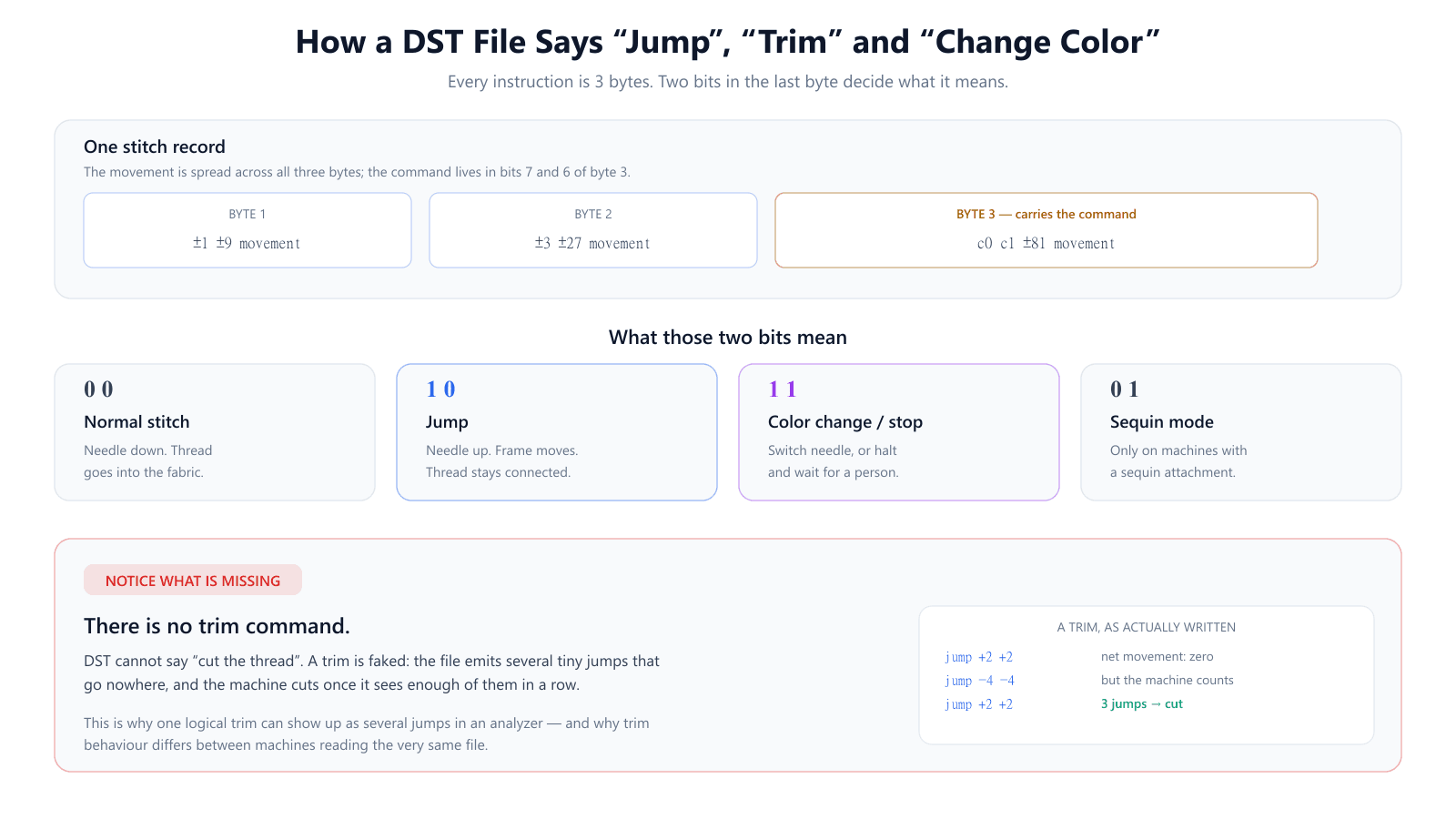Click the 'One stitch record' heading
The image size is (1456, 819).
pyautogui.click(x=155, y=147)
